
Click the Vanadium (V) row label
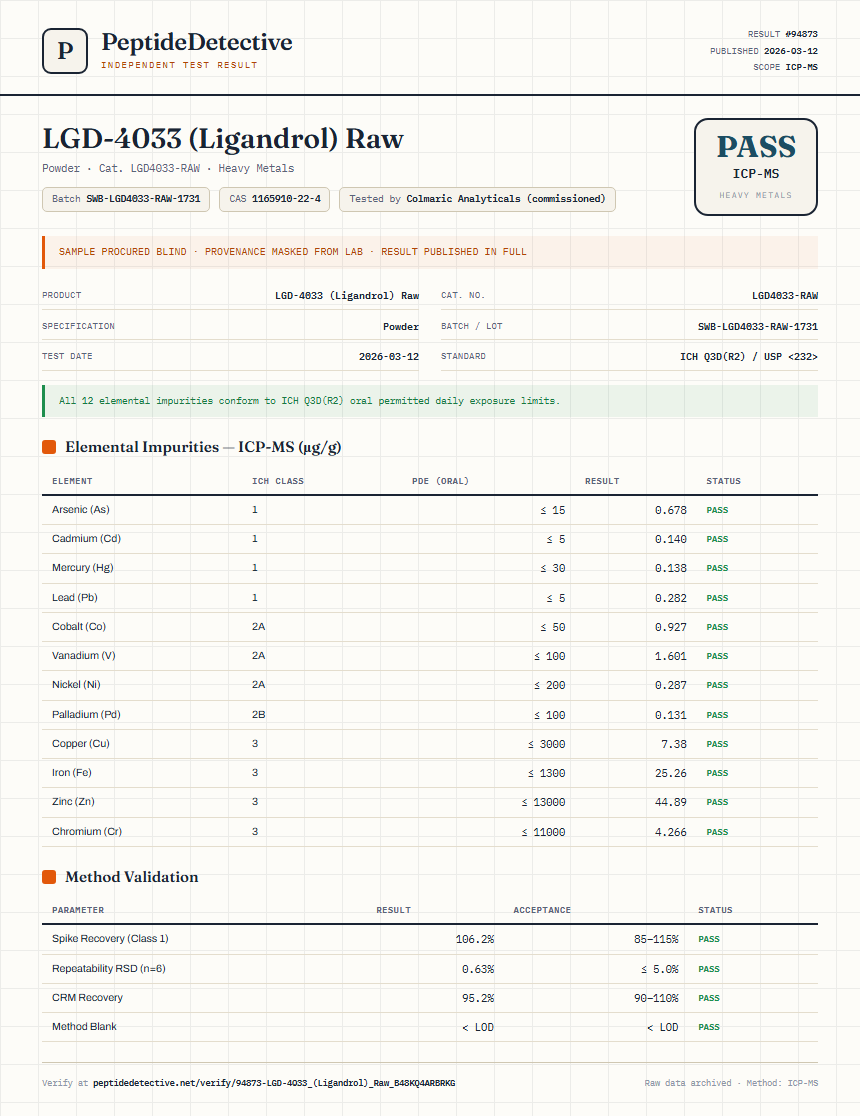pos(83,656)
